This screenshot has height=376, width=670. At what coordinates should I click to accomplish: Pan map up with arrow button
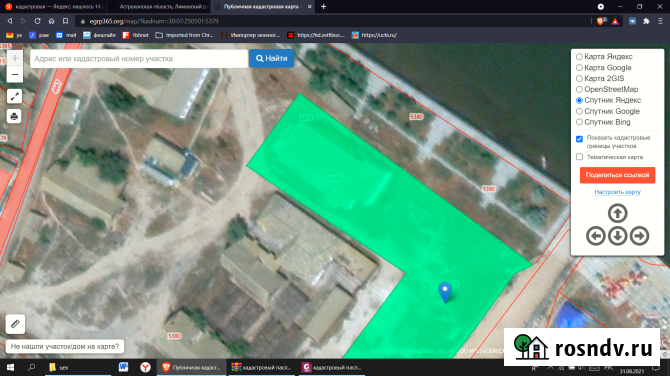click(617, 213)
